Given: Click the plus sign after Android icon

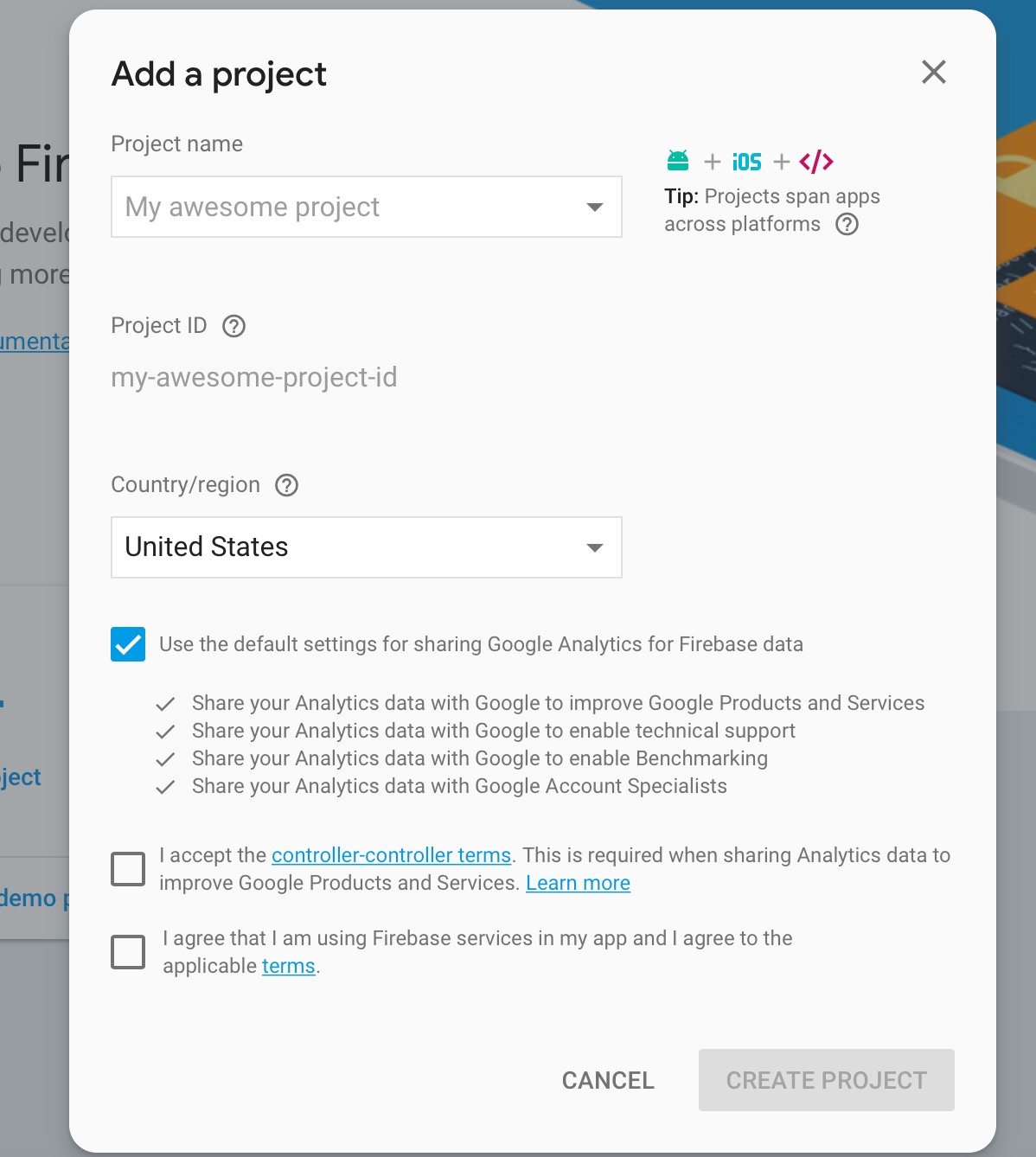Looking at the screenshot, I should coord(713,162).
